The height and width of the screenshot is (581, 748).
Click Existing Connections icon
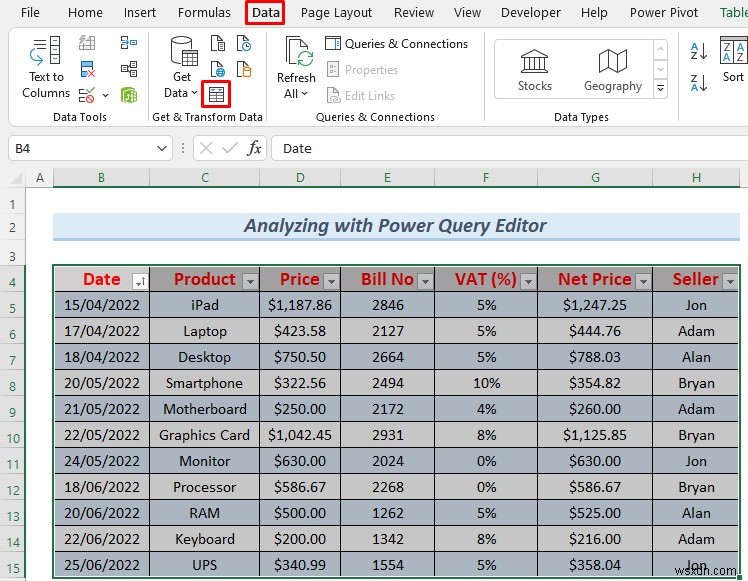tap(244, 69)
